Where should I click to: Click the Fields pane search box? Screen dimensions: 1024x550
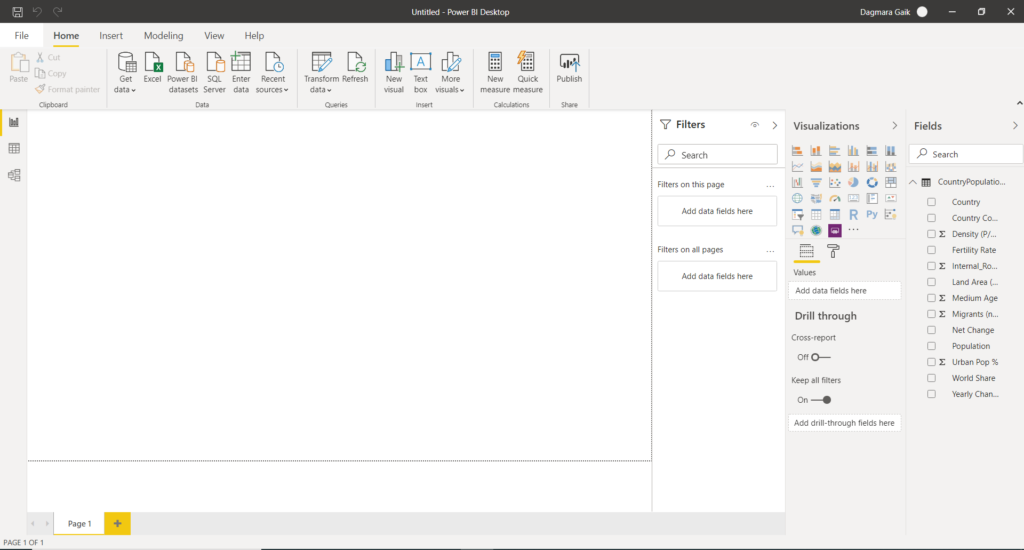click(x=967, y=154)
